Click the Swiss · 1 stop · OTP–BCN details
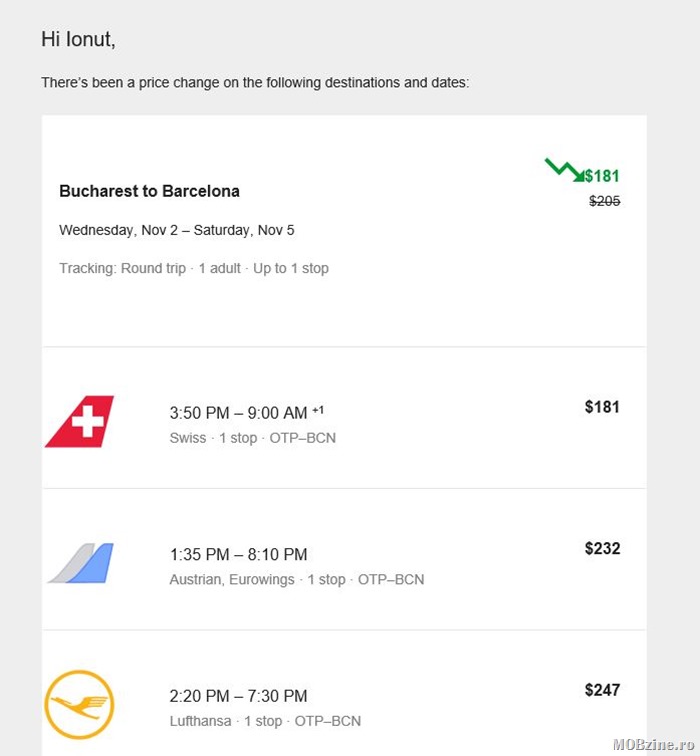The image size is (700, 756). [x=253, y=438]
